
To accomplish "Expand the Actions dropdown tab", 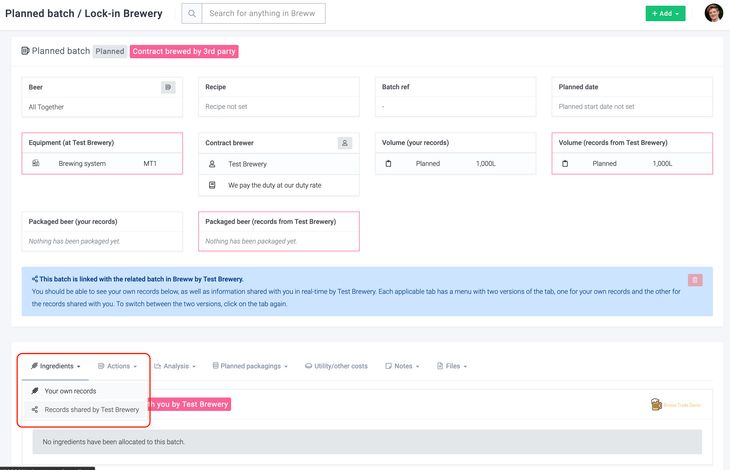I will click(x=115, y=366).
